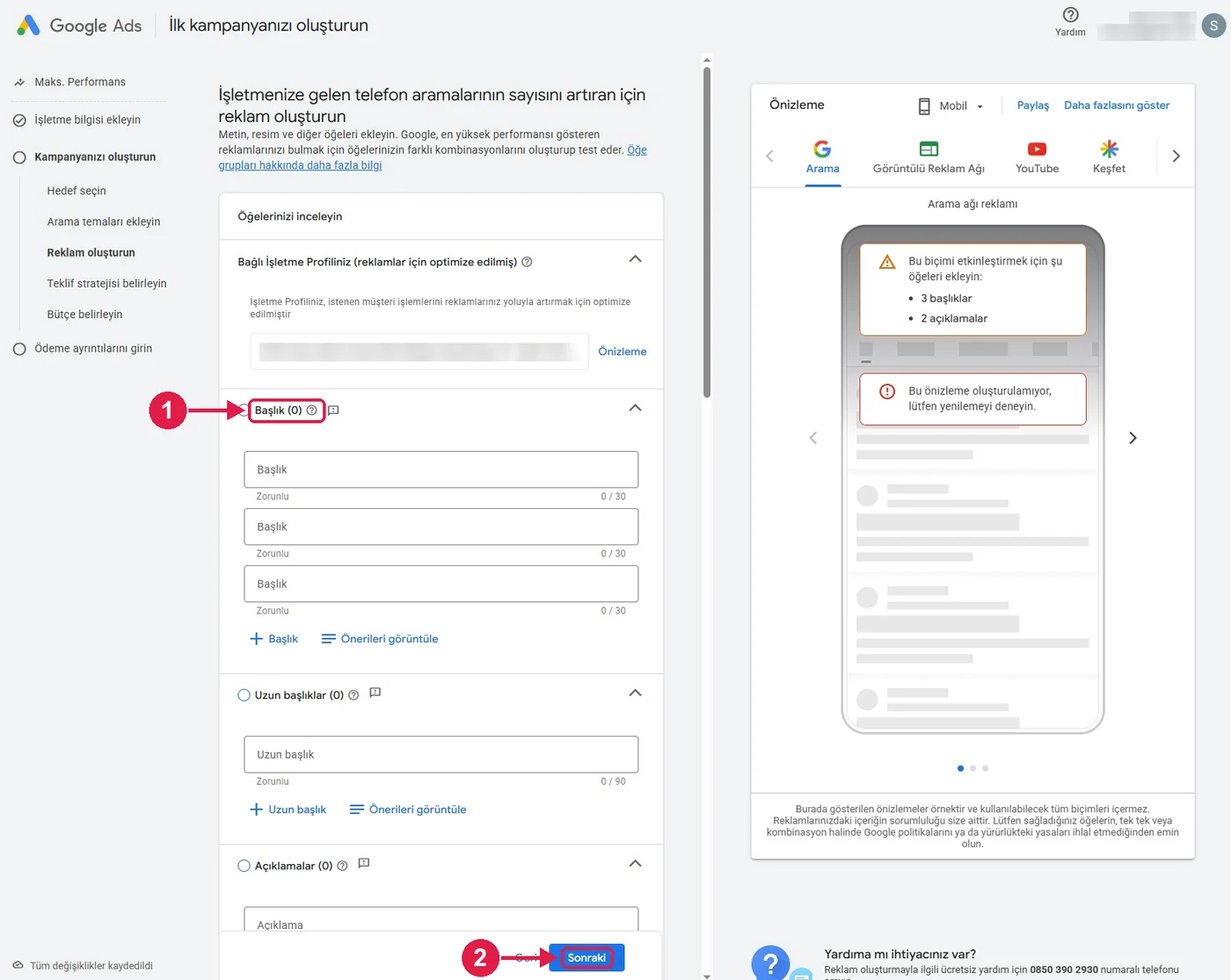Click Önerileri görüntüle under Başlık fields
1231x980 pixels.
(380, 639)
